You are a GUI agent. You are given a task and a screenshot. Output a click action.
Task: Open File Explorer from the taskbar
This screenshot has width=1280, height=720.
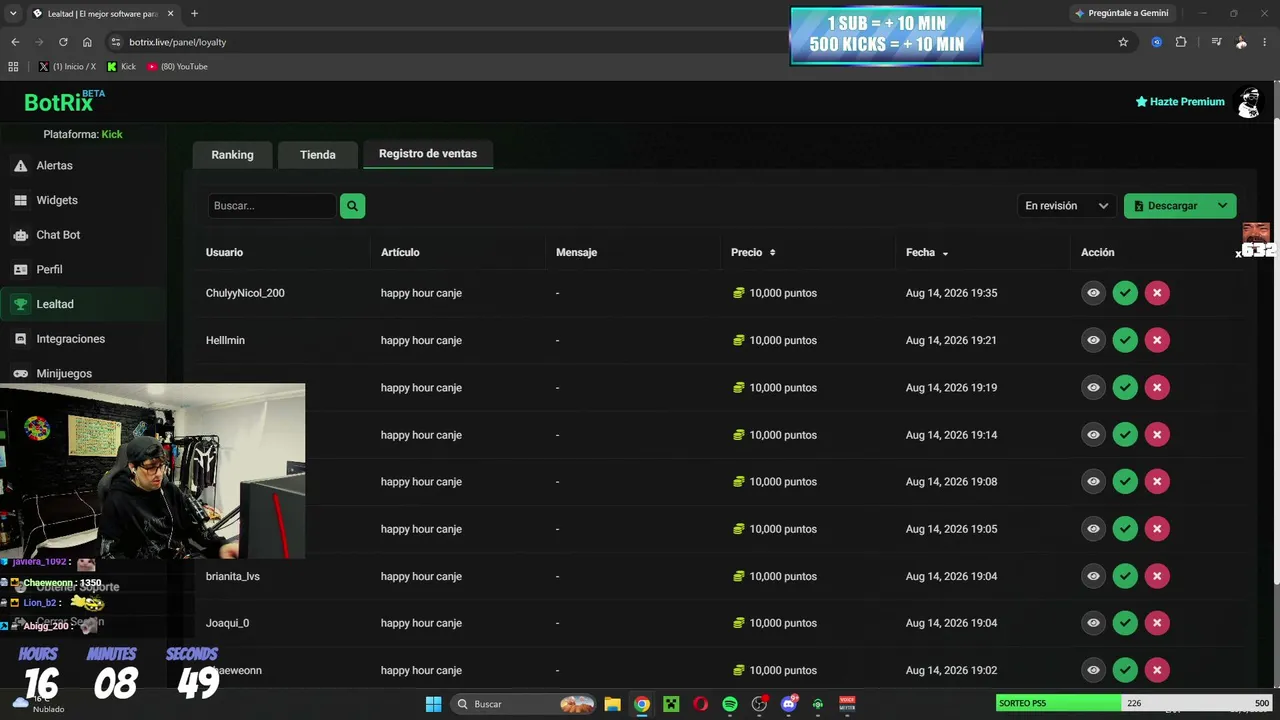[612, 704]
